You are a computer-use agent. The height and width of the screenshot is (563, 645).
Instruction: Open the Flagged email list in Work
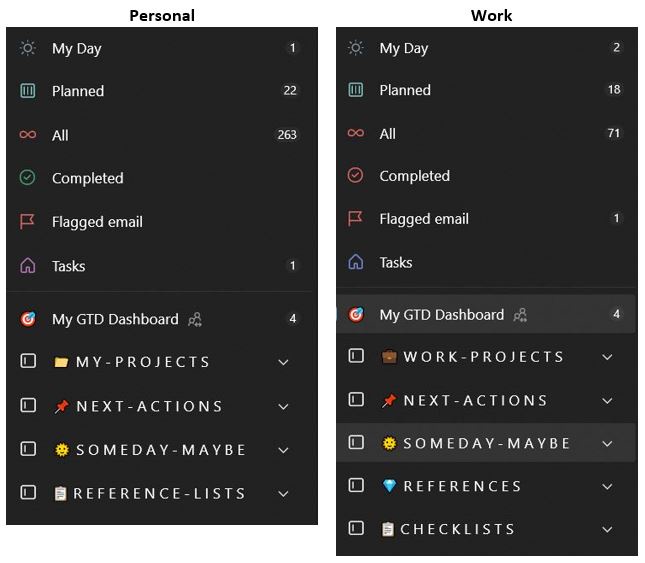tap(486, 218)
